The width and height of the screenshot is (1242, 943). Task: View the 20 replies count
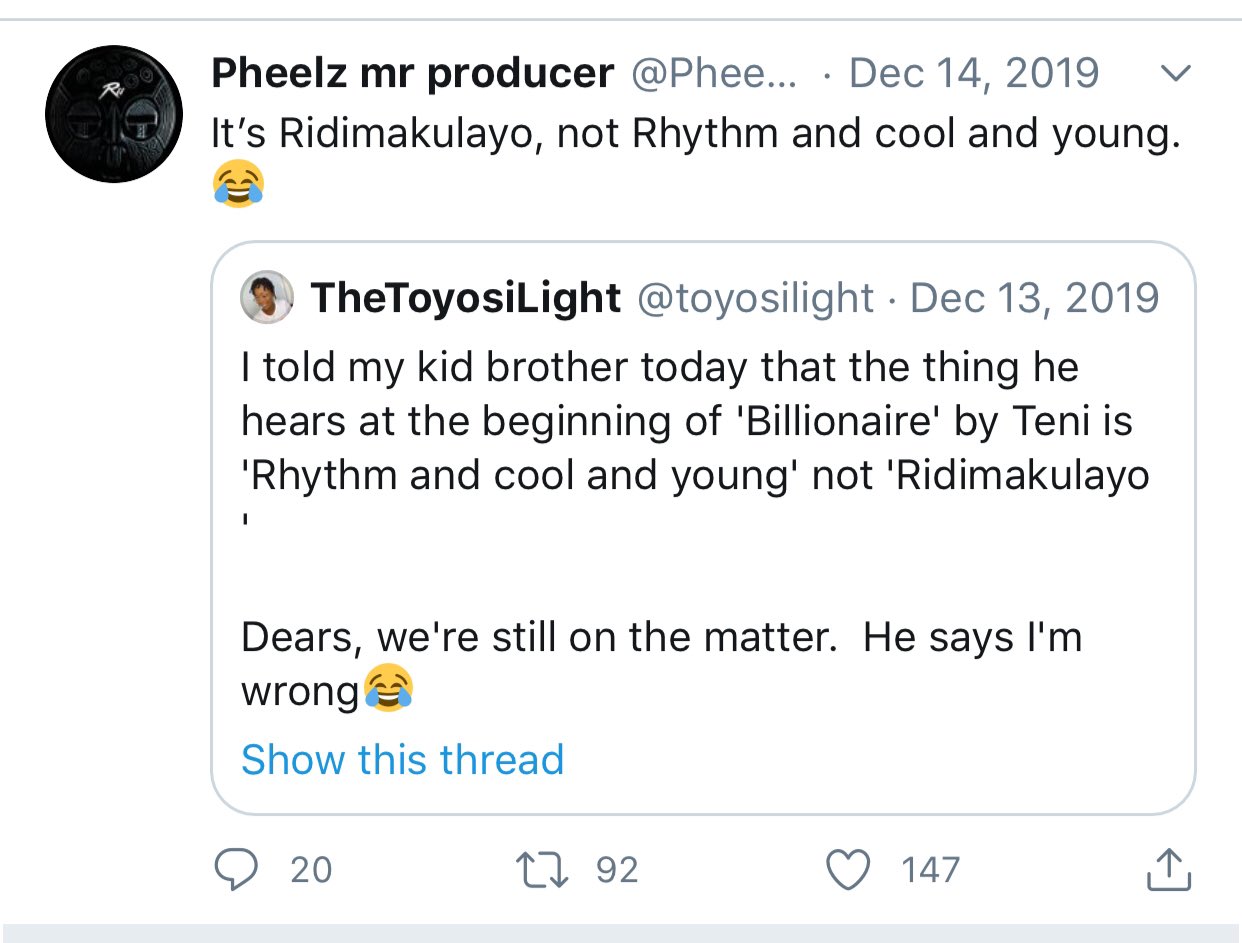[311, 870]
